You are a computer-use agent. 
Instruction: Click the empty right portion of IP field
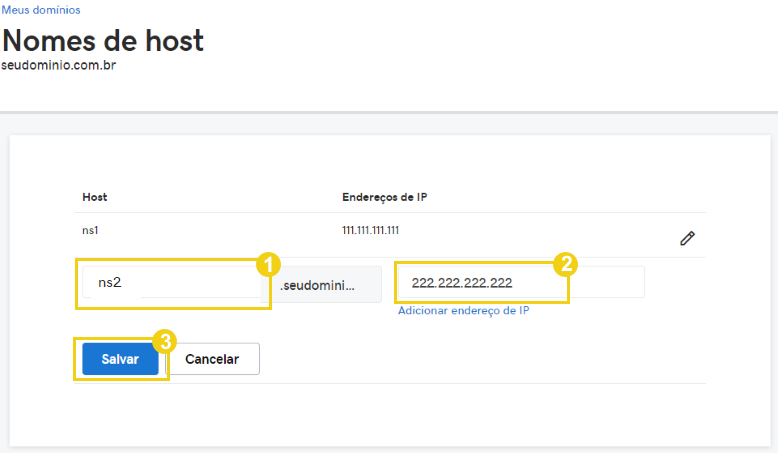pos(607,282)
